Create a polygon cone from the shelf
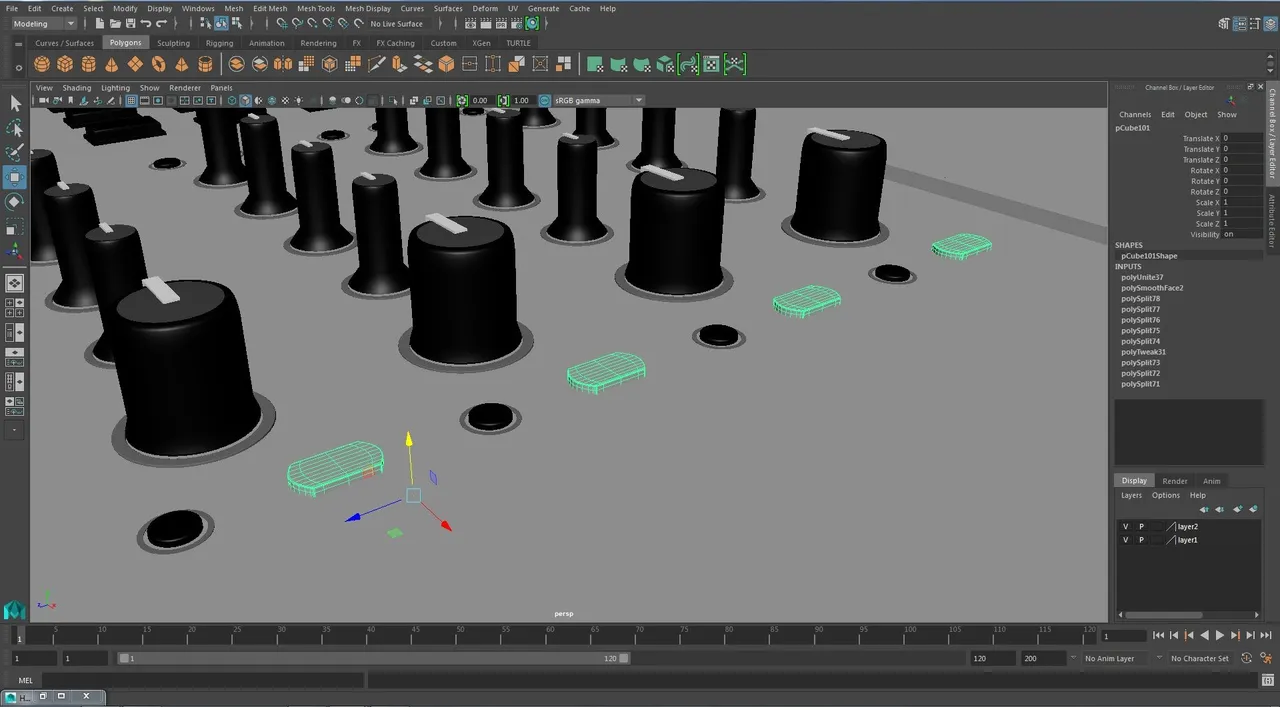 tap(111, 64)
